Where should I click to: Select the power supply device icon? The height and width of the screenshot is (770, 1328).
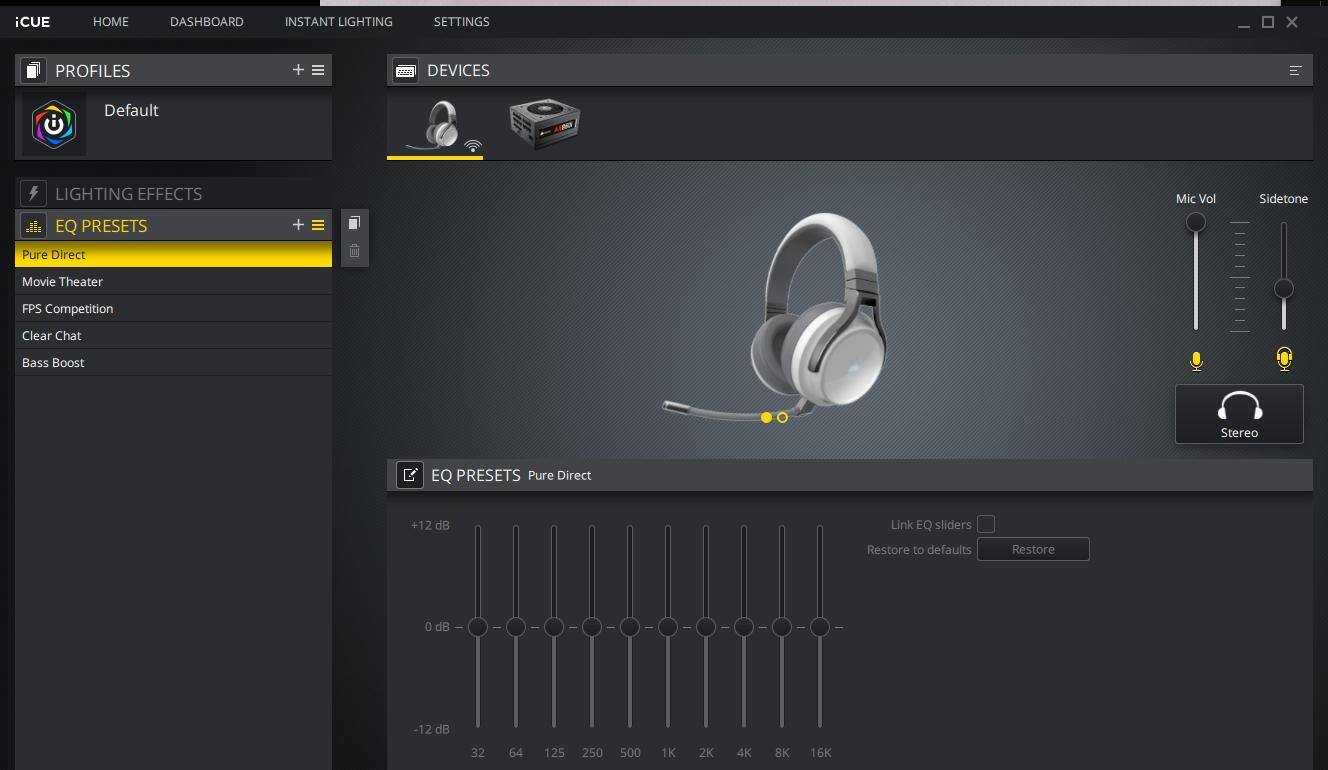click(x=544, y=125)
